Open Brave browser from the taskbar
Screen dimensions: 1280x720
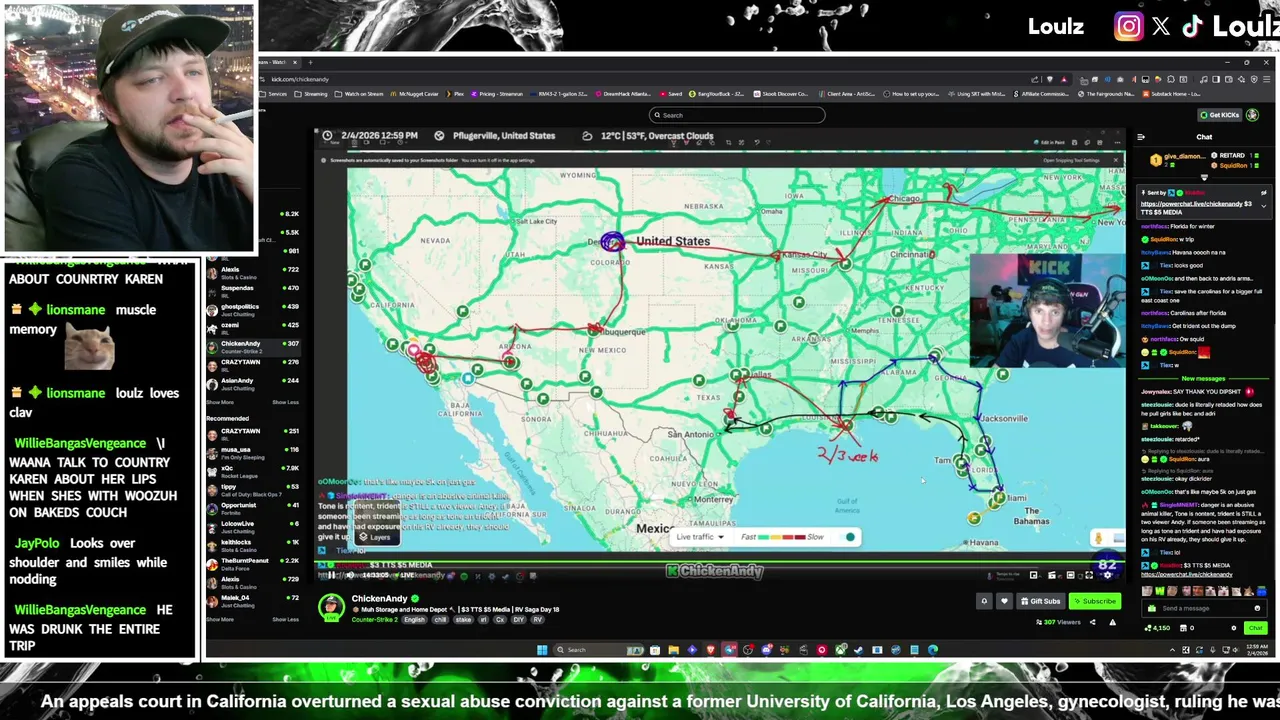(x=710, y=650)
